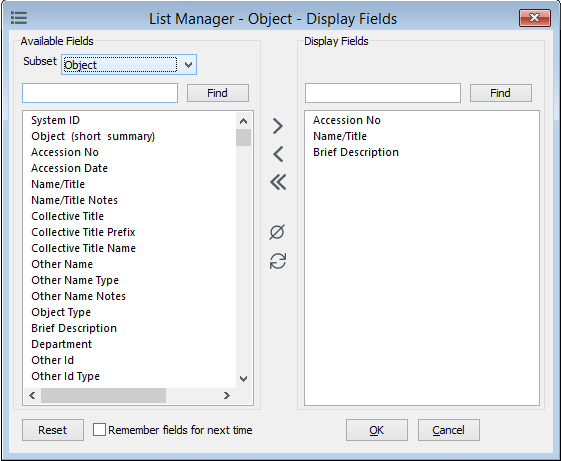Screen dimensions: 561x461
Task: Click scroll up arrow of Available Fields list
Action: (243, 121)
